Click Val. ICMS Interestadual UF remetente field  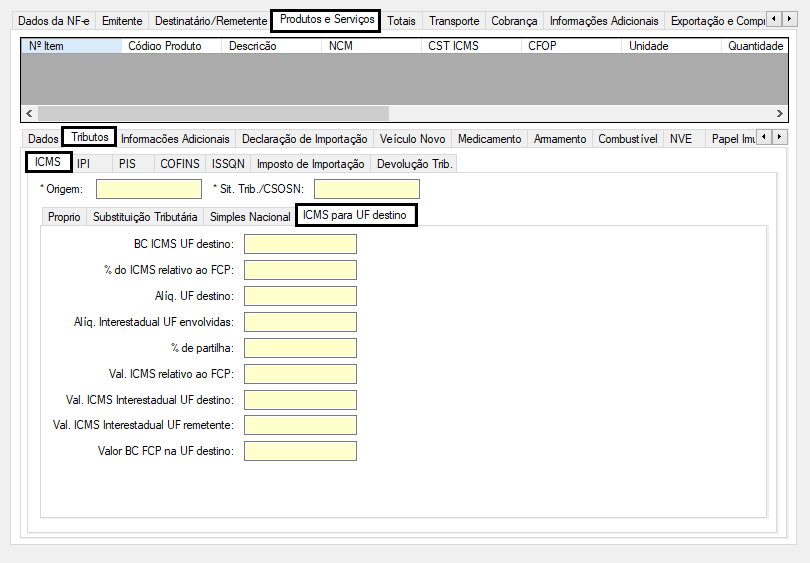click(x=300, y=425)
